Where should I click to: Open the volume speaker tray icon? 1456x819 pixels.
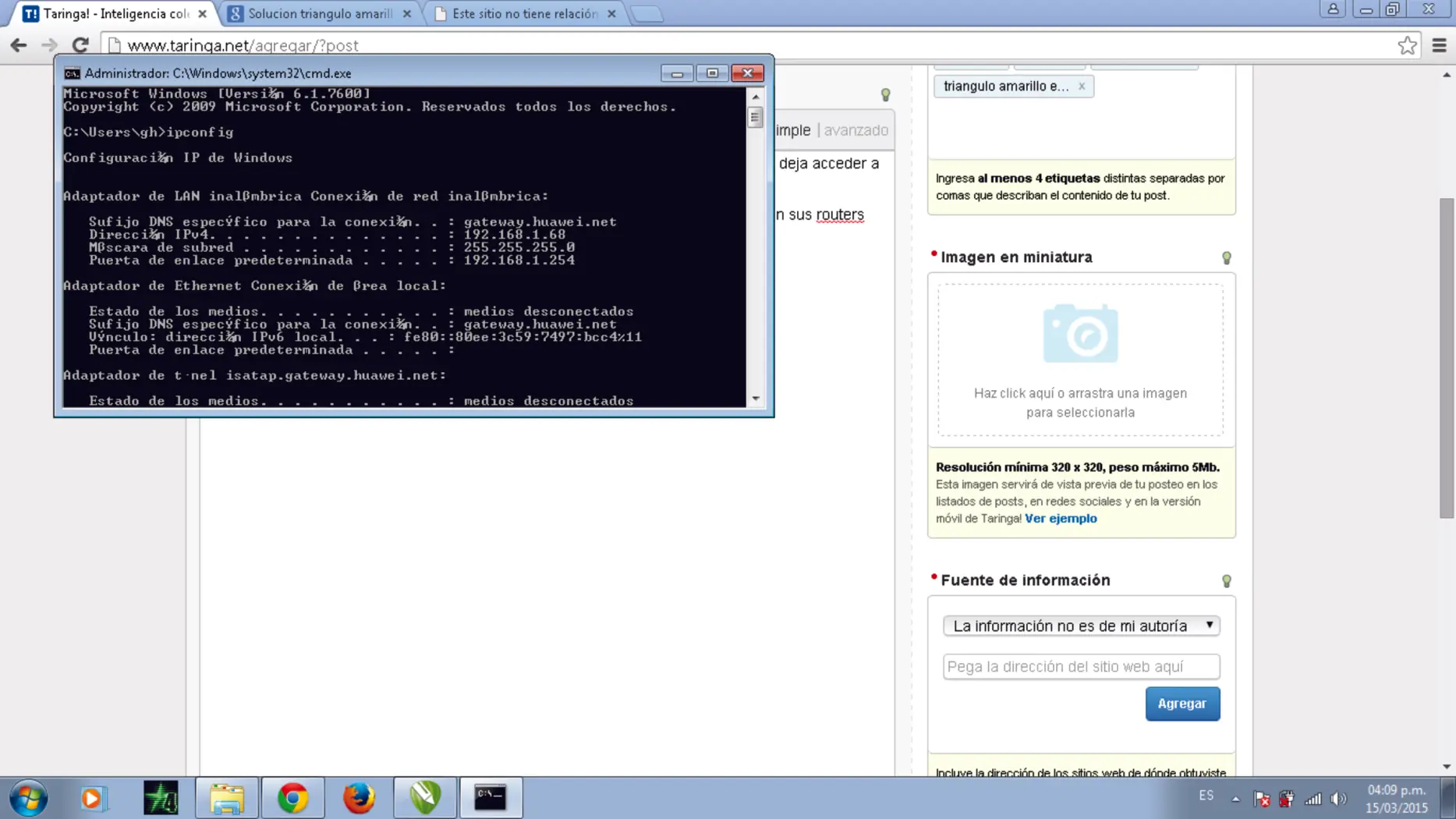(x=1339, y=799)
